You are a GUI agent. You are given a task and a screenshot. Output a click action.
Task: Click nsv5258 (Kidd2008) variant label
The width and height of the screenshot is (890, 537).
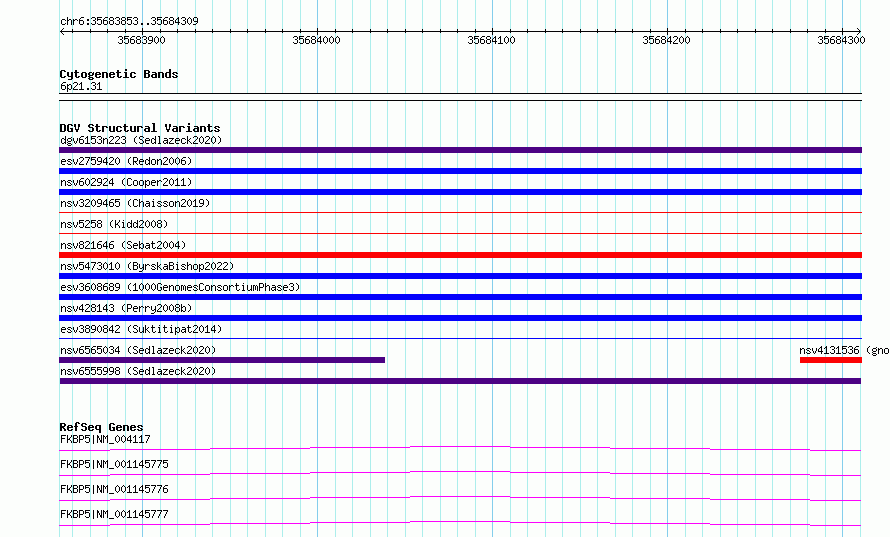(114, 224)
